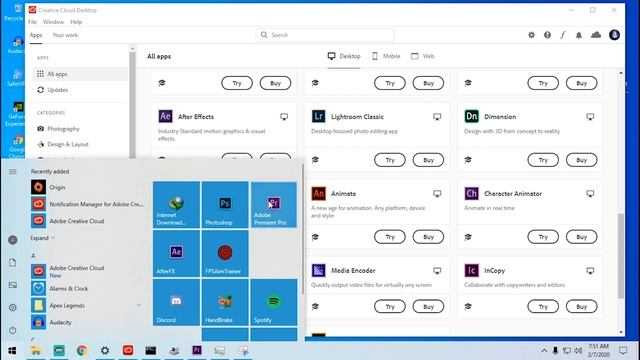640x360 pixels.
Task: Open the Help menu
Action: pyautogui.click(x=76, y=22)
